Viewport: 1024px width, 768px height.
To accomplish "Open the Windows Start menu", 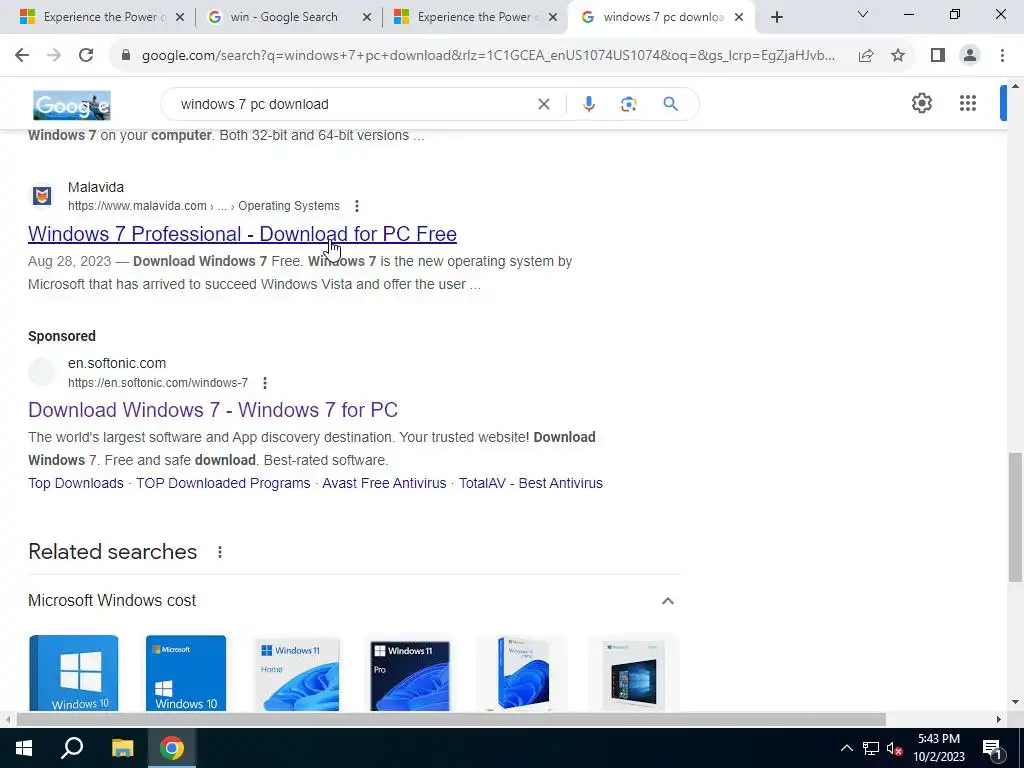I will (24, 748).
